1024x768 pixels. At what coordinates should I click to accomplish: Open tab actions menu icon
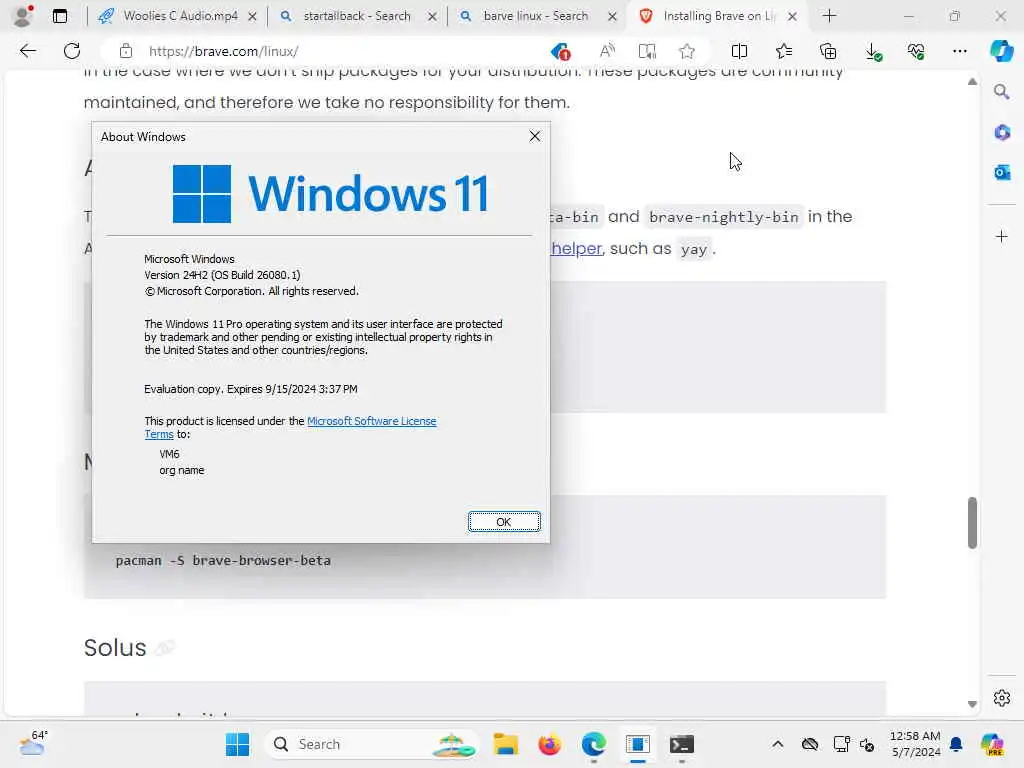click(x=59, y=16)
